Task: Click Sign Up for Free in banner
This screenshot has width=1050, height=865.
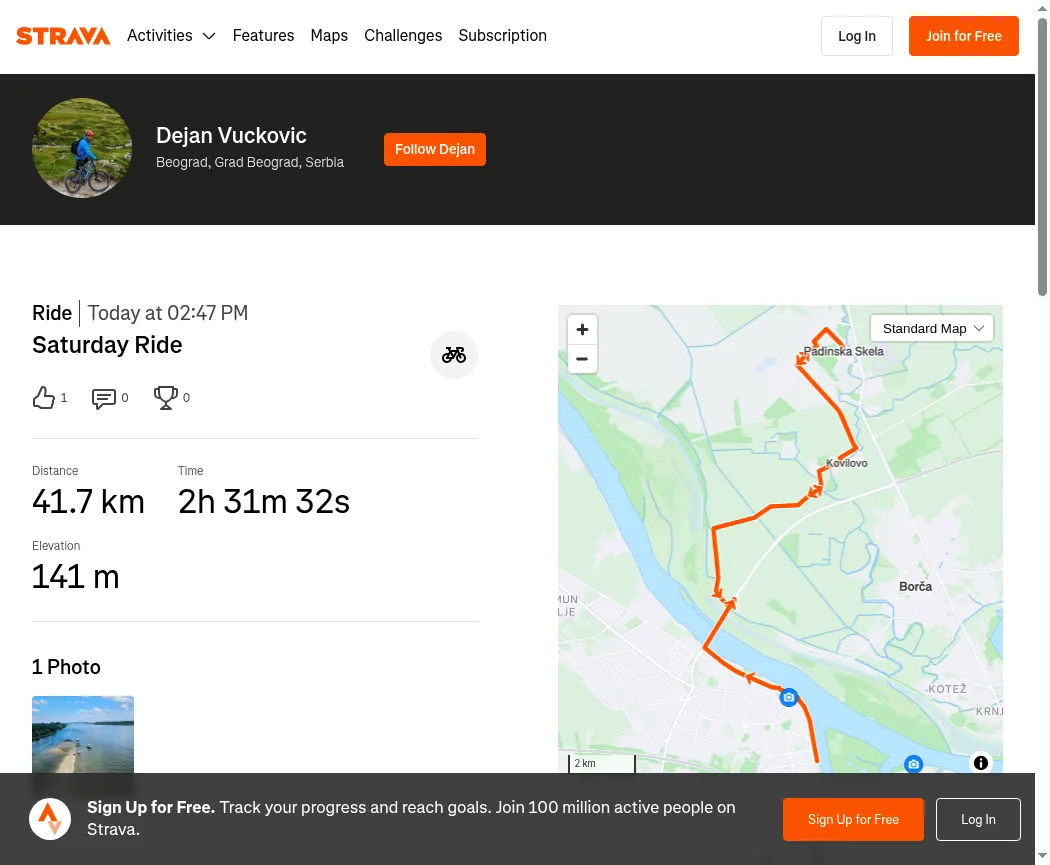Action: tap(853, 819)
